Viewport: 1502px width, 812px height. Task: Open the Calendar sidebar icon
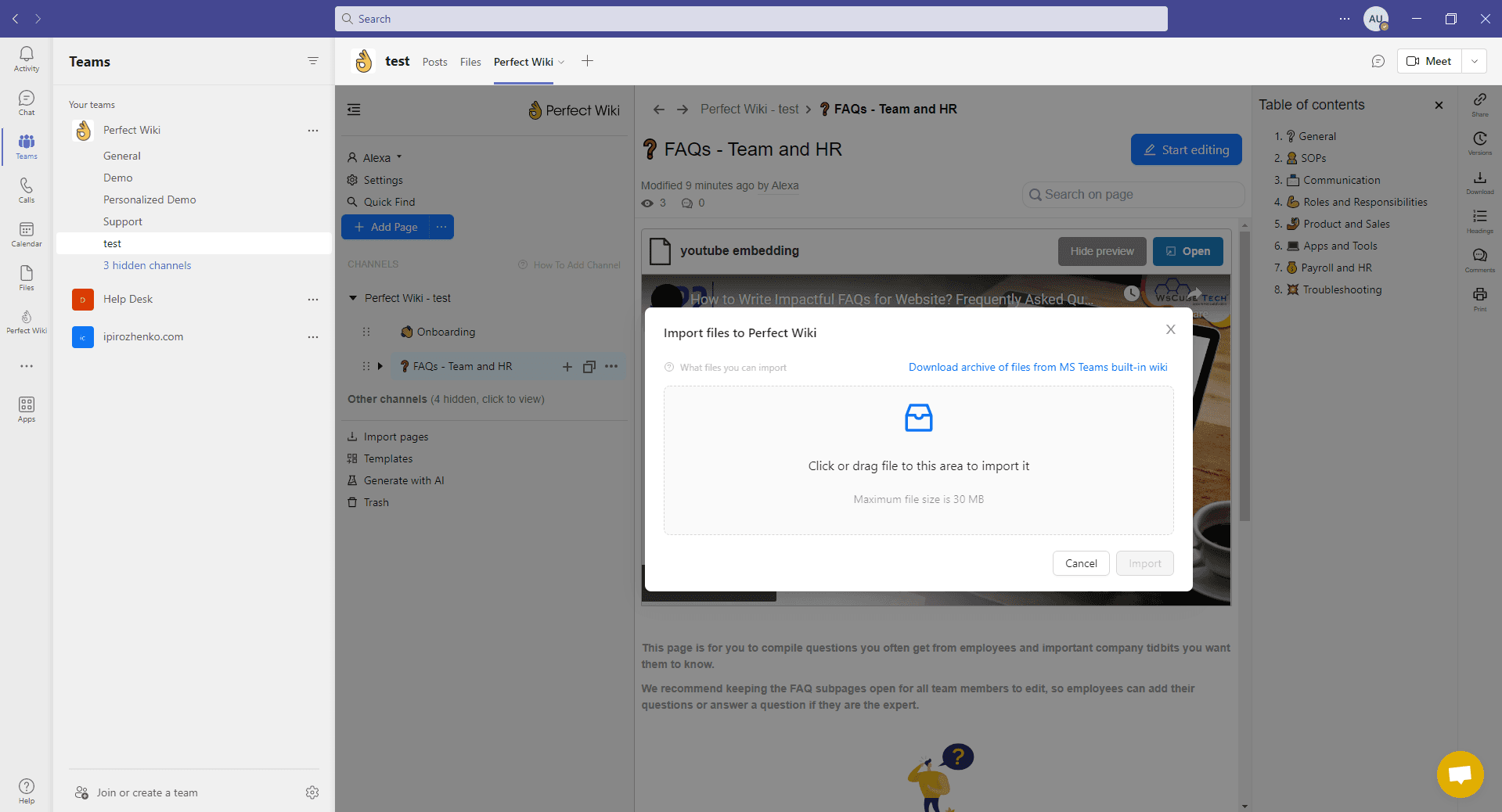[x=27, y=234]
